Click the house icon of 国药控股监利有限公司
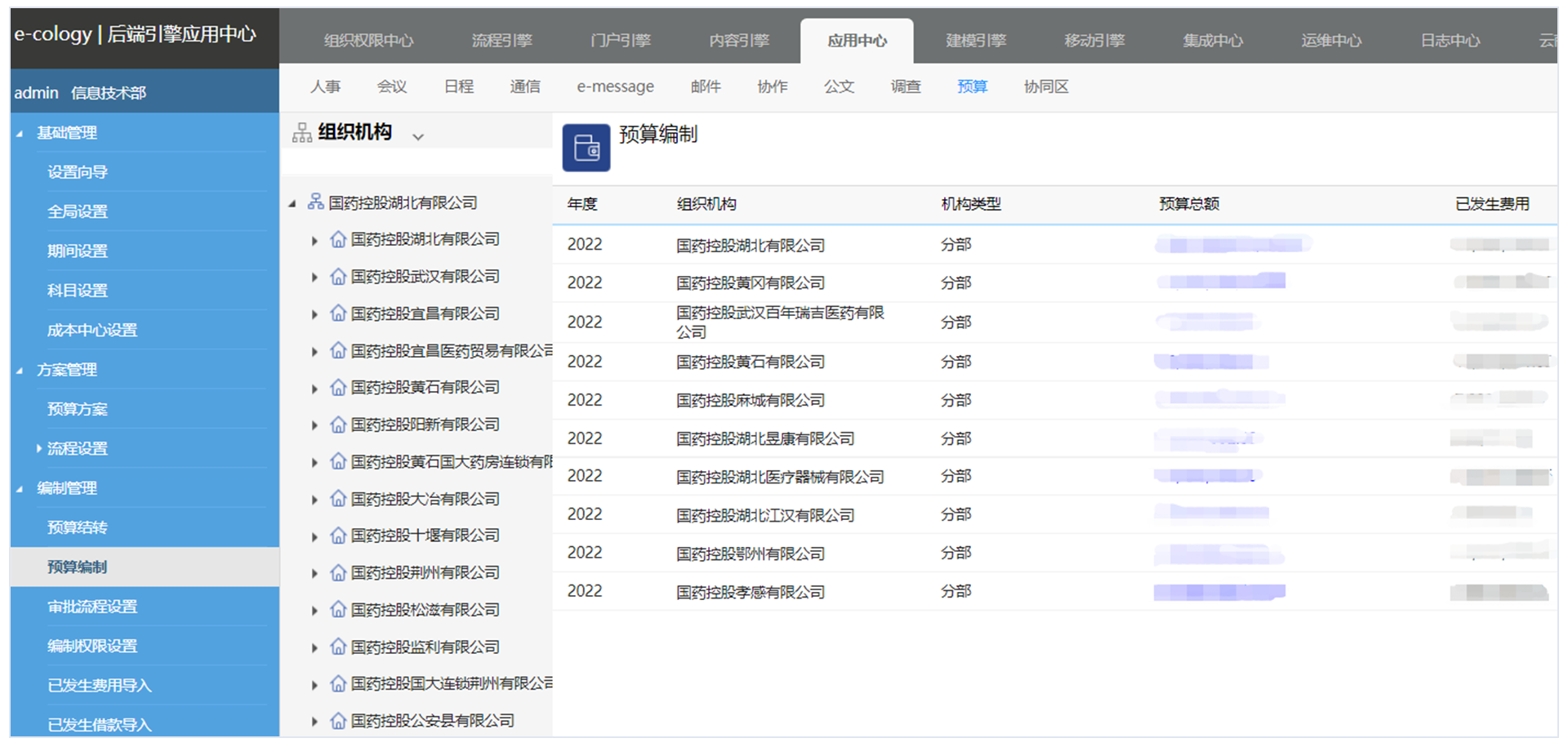The width and height of the screenshot is (1568, 747). 338,647
